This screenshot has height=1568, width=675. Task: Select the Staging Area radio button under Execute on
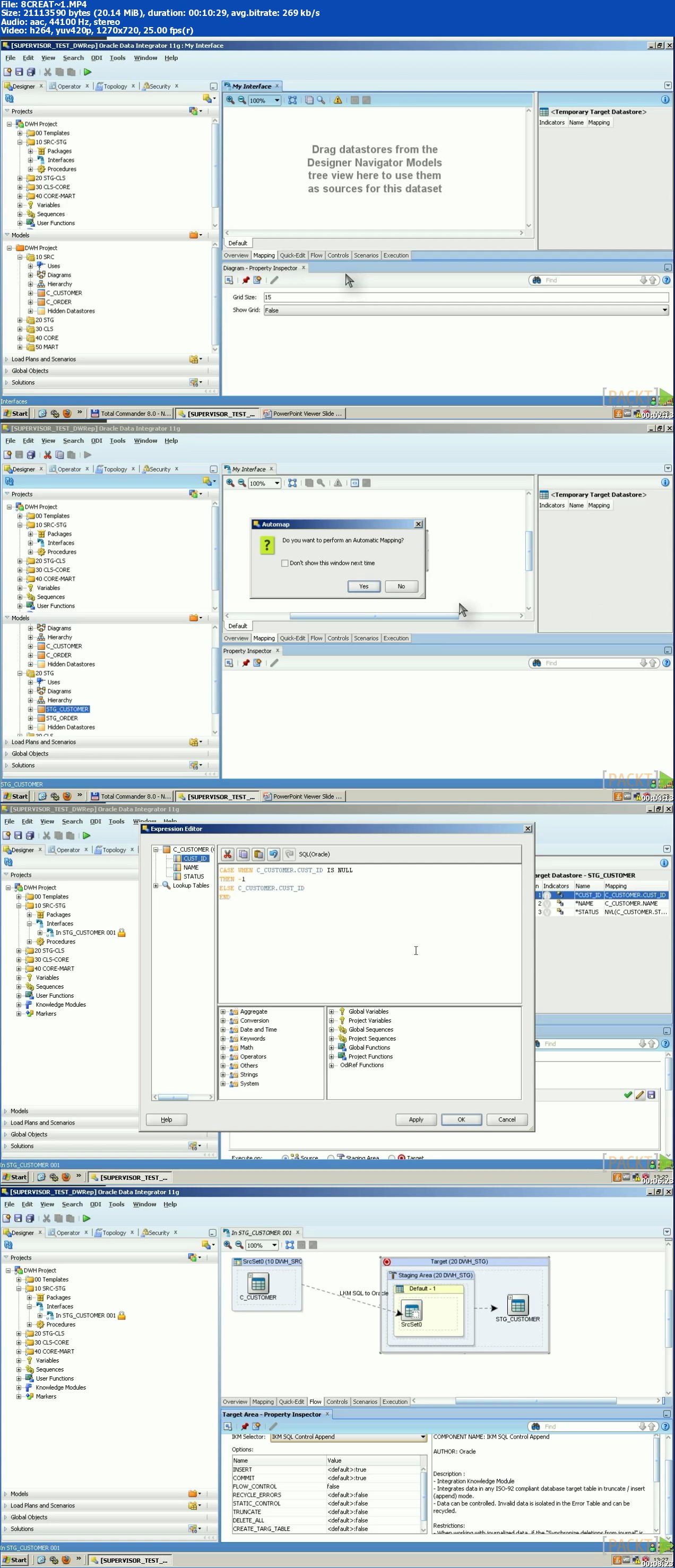[331, 1158]
